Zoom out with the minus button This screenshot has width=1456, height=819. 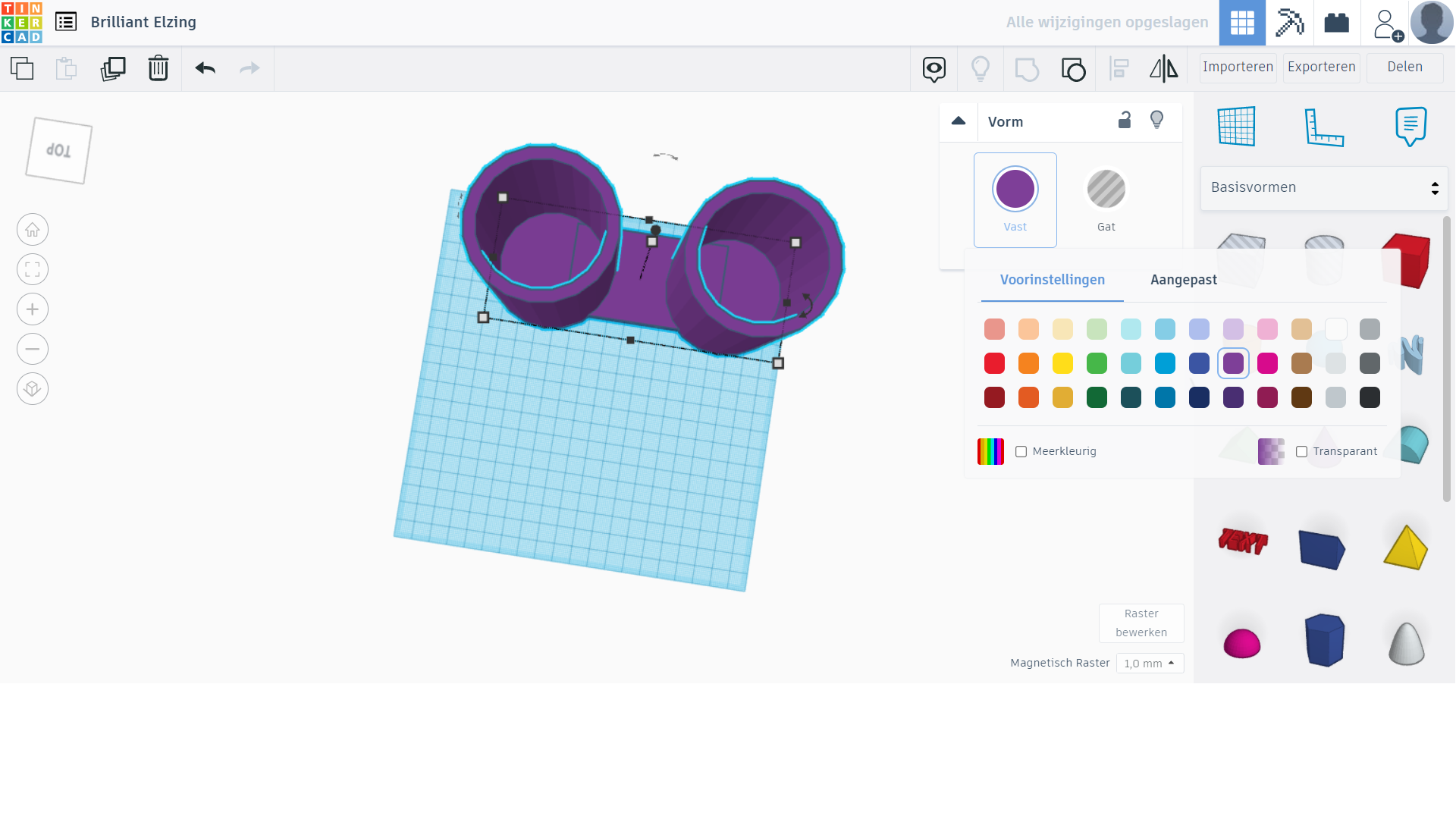[33, 349]
